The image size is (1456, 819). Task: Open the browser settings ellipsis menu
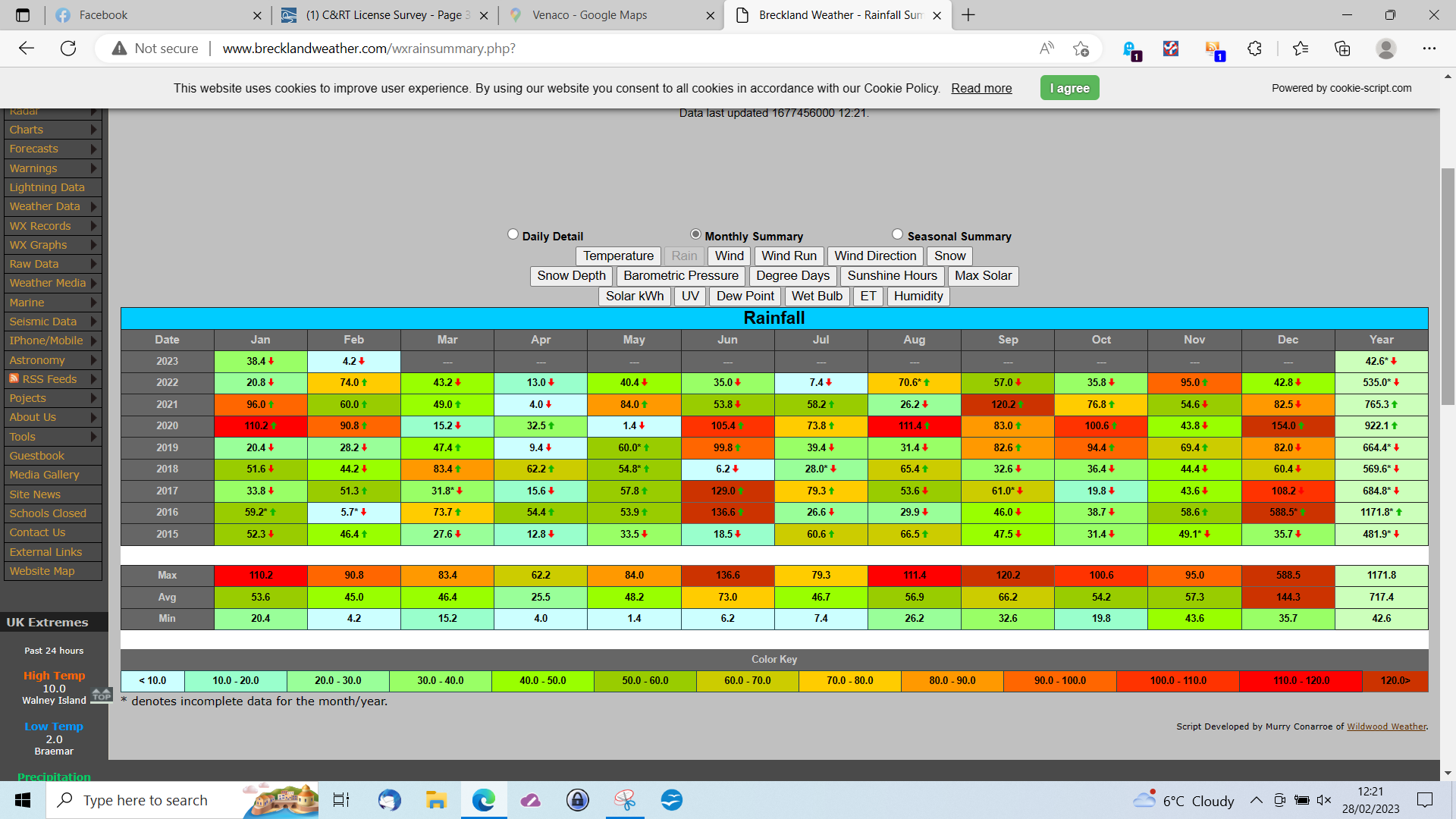1429,49
